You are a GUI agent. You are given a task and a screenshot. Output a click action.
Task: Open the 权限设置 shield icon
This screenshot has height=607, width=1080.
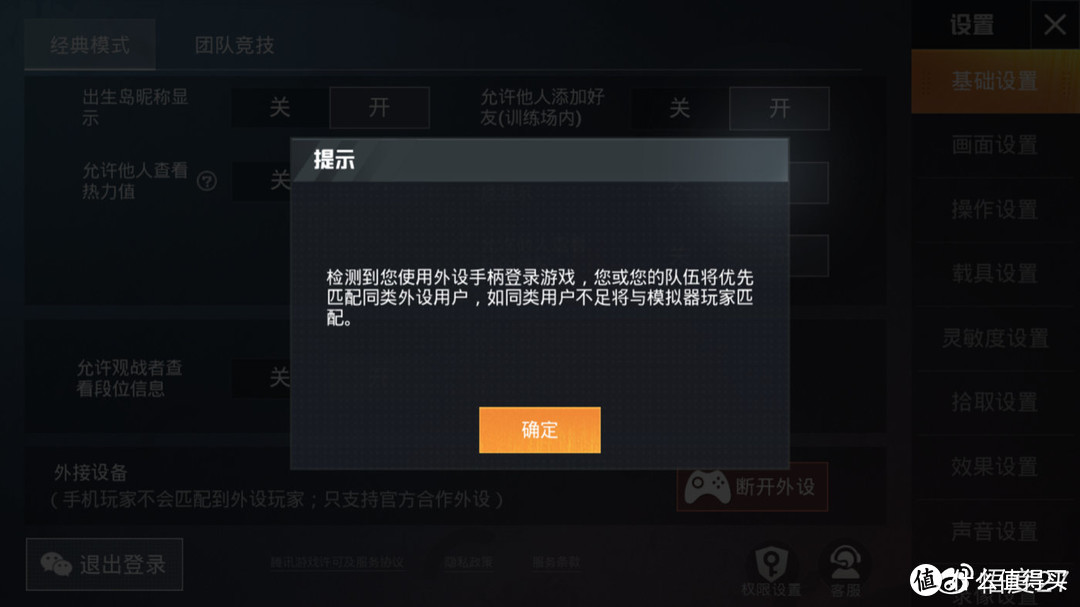771,564
